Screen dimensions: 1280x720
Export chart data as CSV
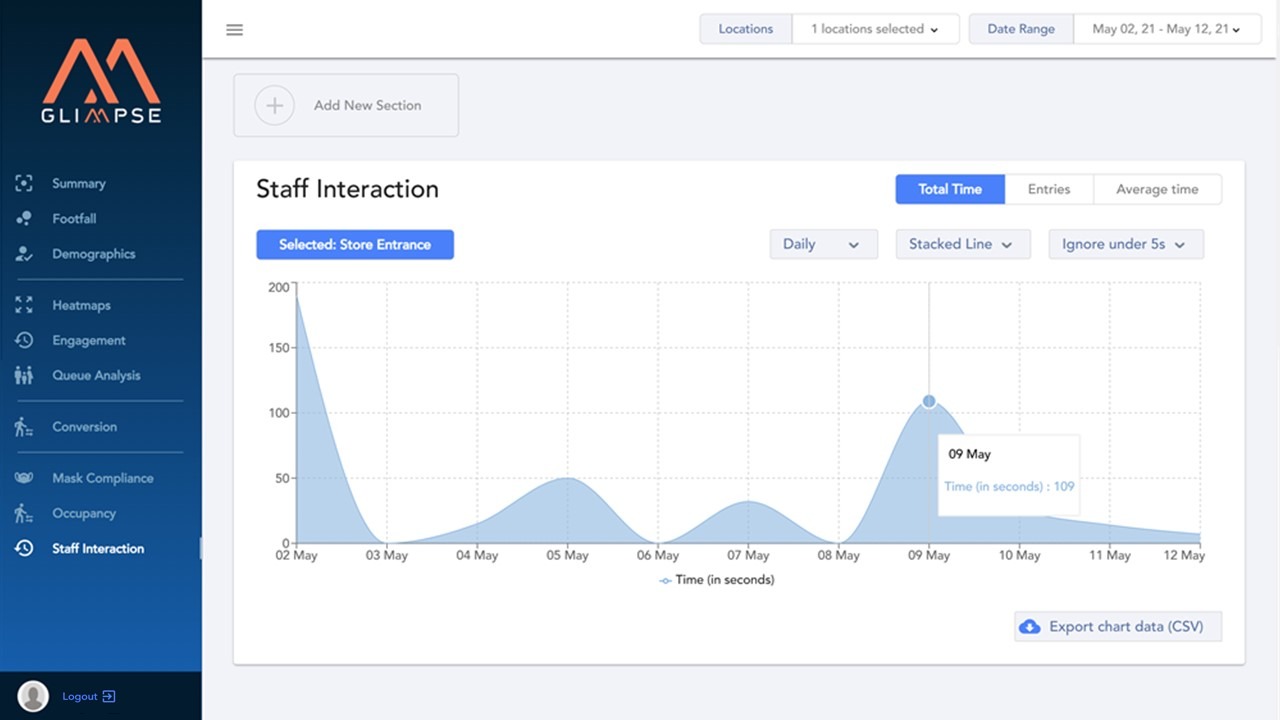[1117, 626]
